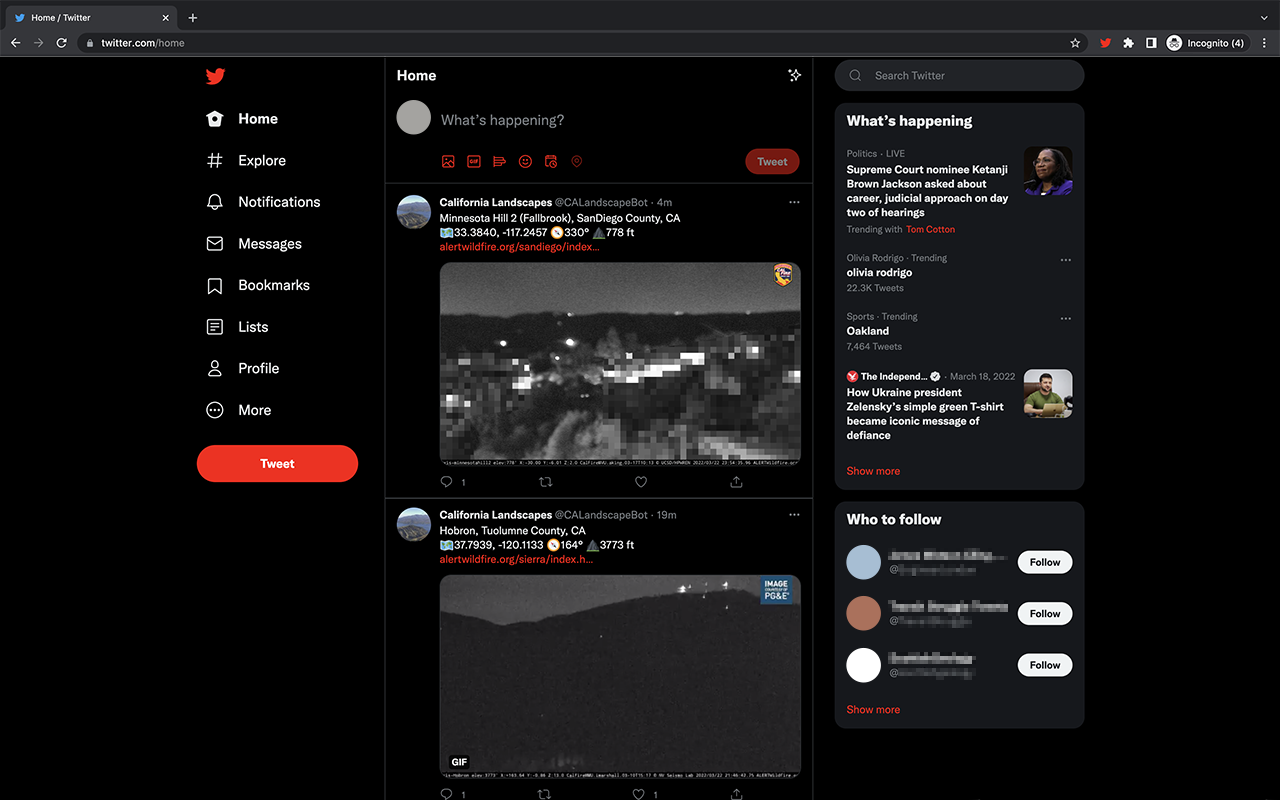Viewport: 1280px width, 800px height.
Task: Open the Chrome three-dot menu
Action: point(1265,43)
